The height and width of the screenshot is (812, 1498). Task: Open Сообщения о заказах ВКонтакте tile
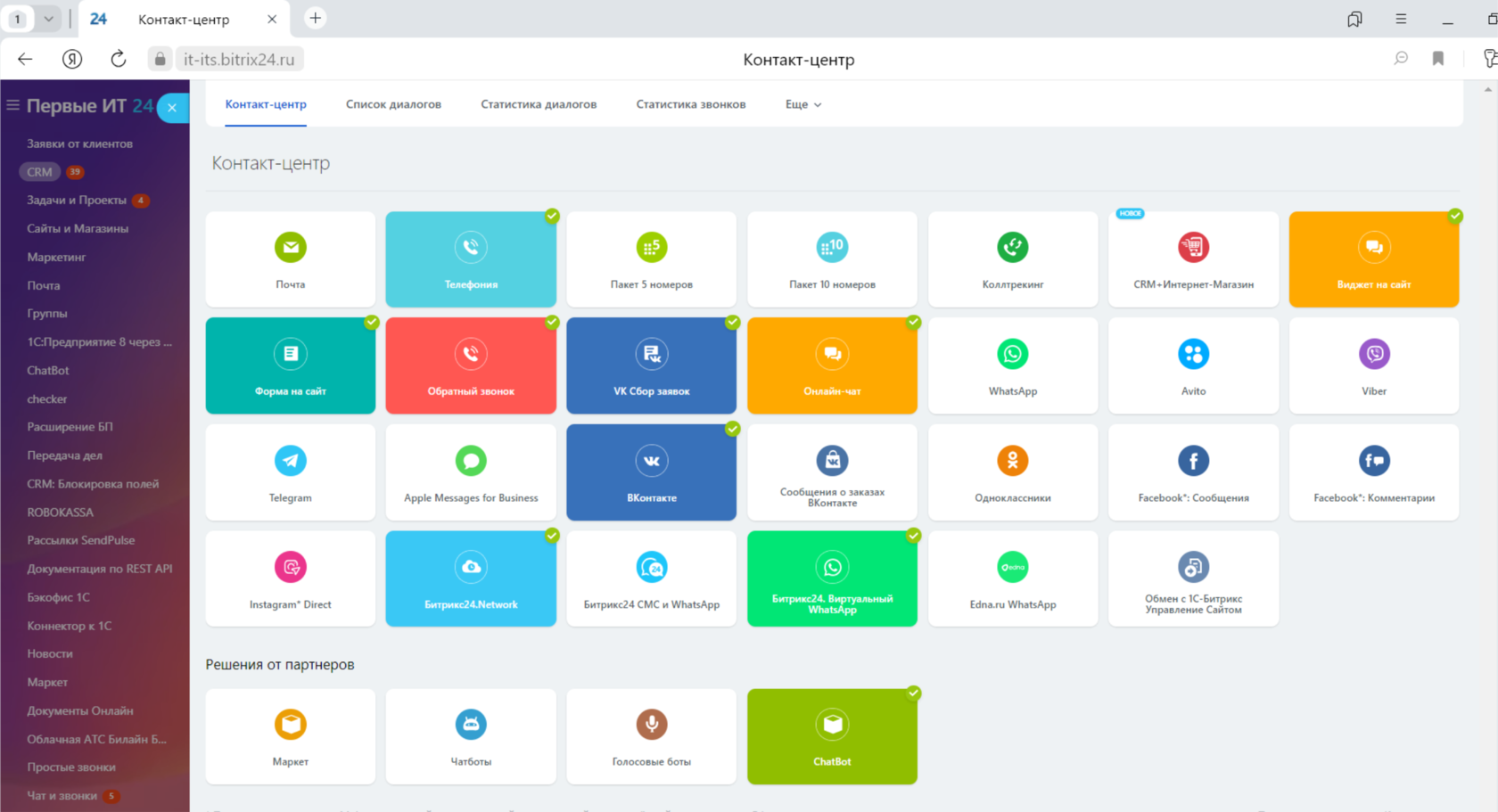(832, 472)
